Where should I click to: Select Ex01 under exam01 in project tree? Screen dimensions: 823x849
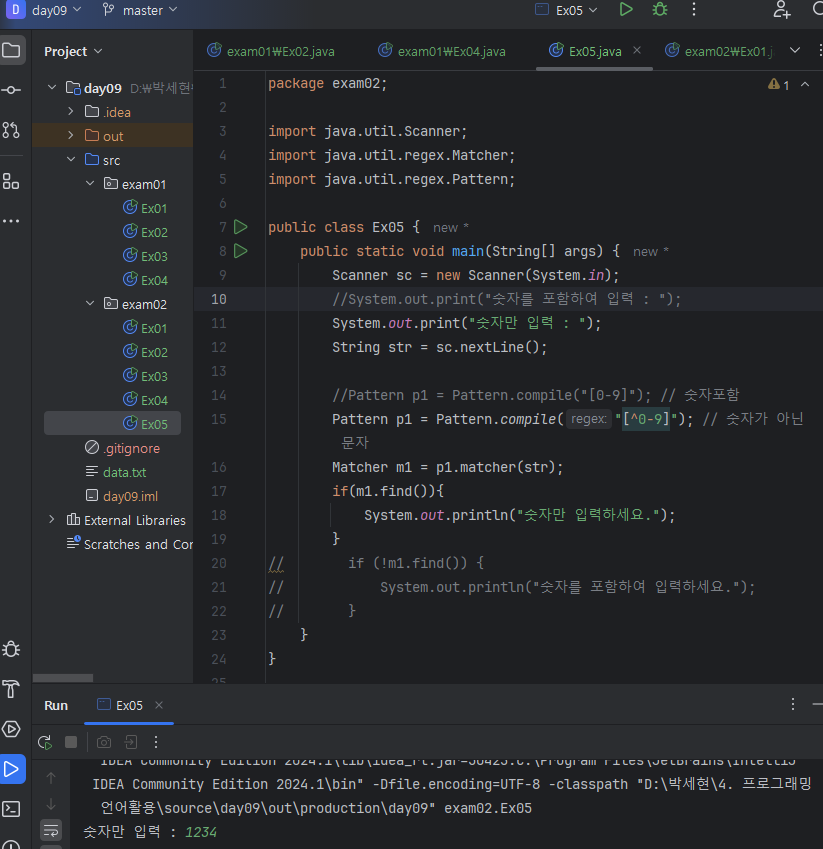145,208
